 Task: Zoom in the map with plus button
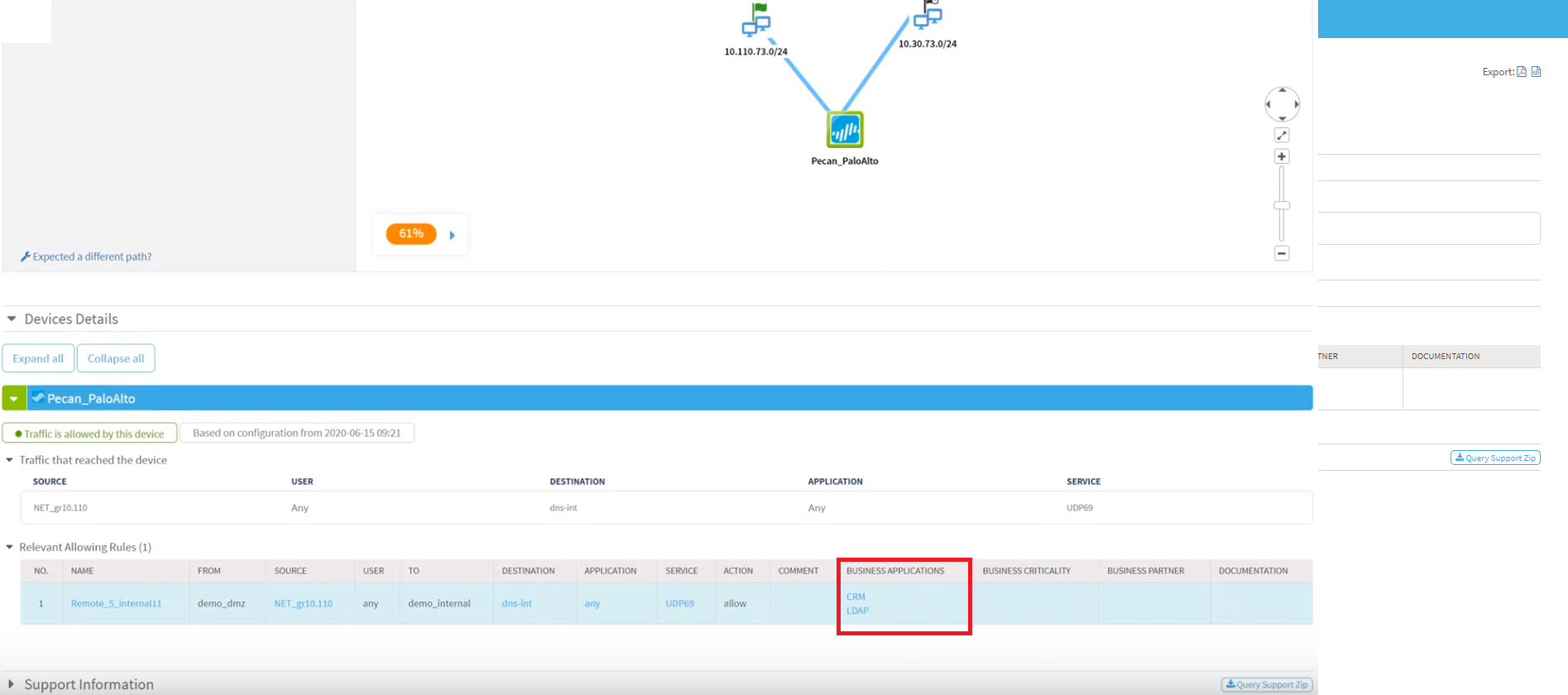(x=1282, y=156)
